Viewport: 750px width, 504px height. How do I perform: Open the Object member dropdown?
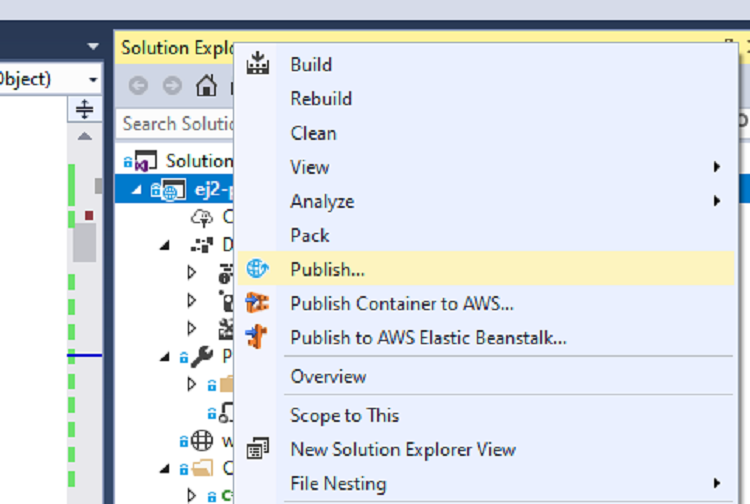(93, 79)
